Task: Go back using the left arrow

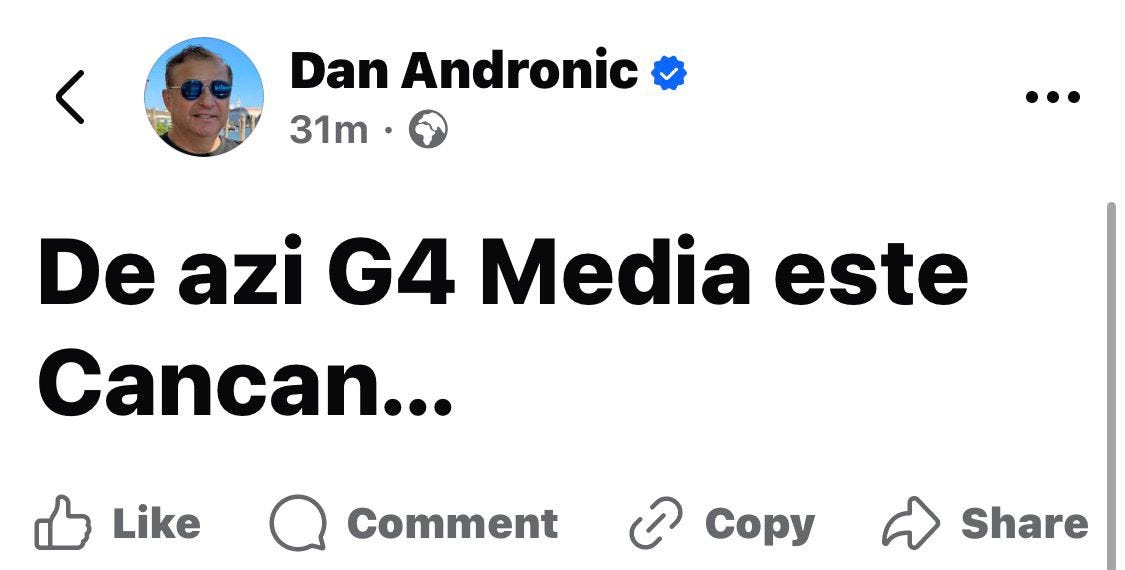Action: pos(70,97)
